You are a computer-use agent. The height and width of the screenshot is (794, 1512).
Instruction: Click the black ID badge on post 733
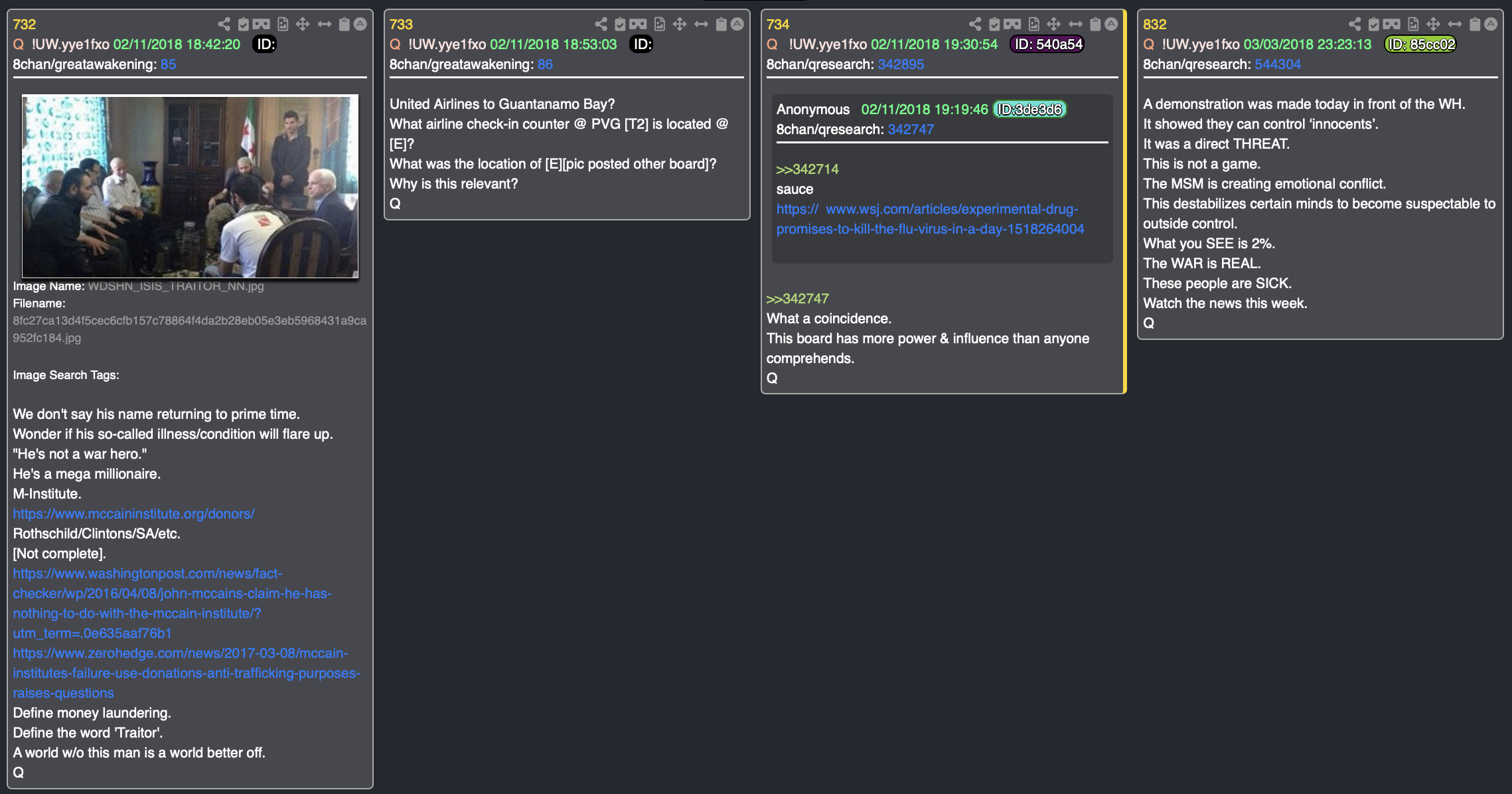click(x=642, y=44)
